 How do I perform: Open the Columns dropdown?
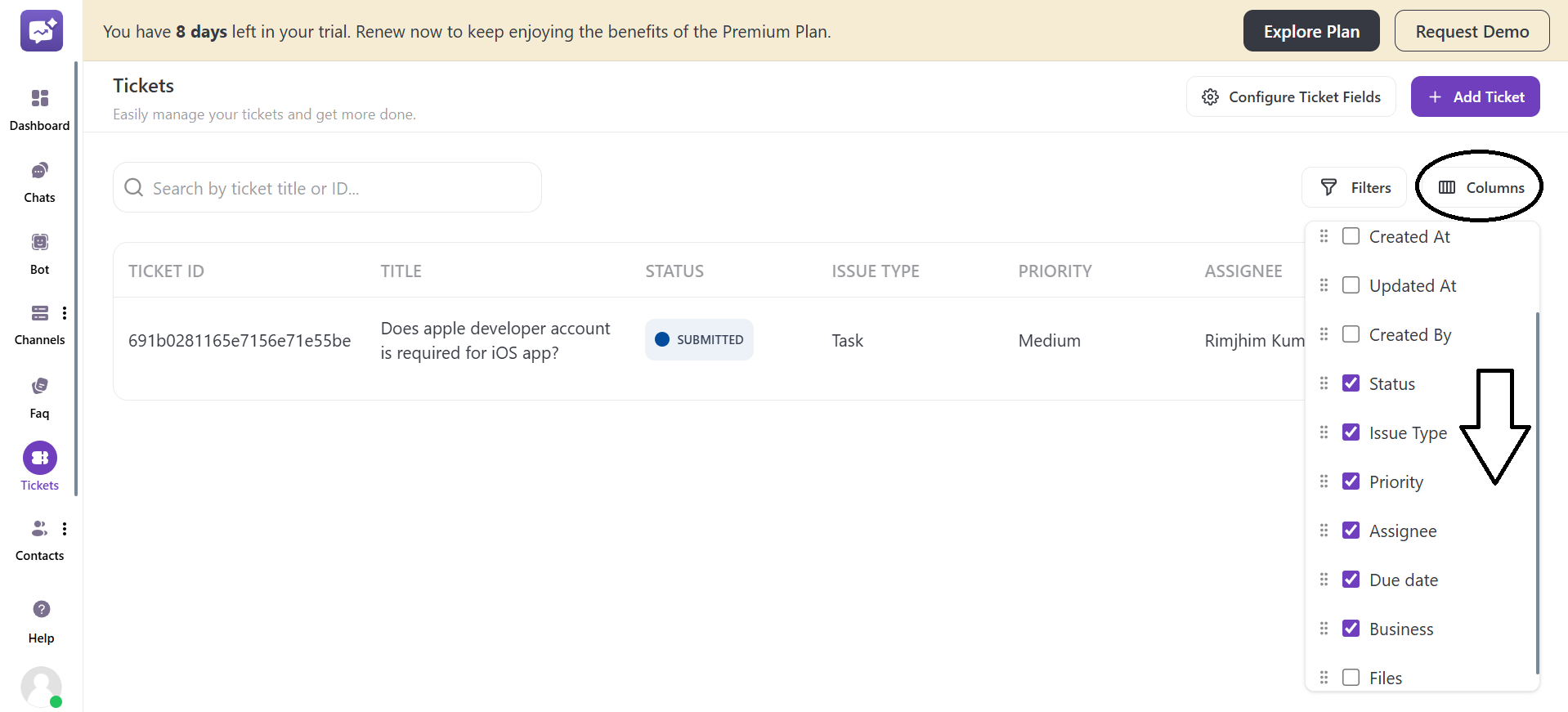1481,187
